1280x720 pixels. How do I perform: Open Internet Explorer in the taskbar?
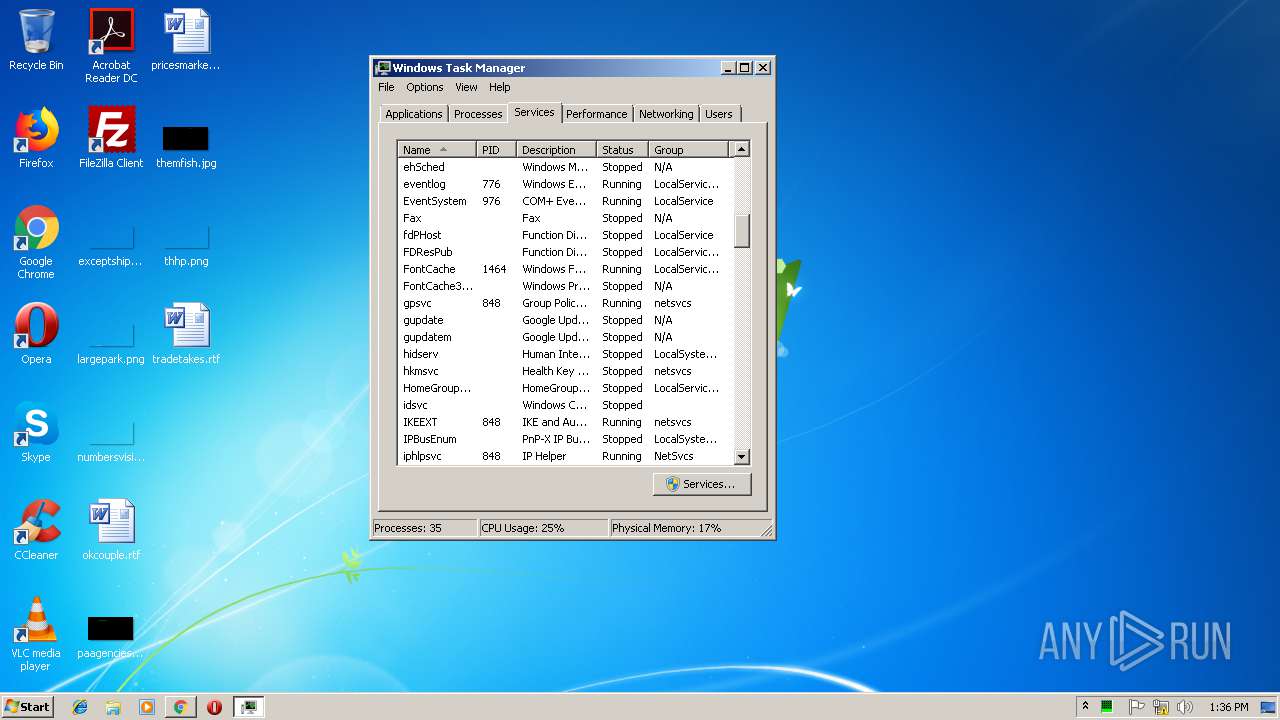(x=80, y=707)
